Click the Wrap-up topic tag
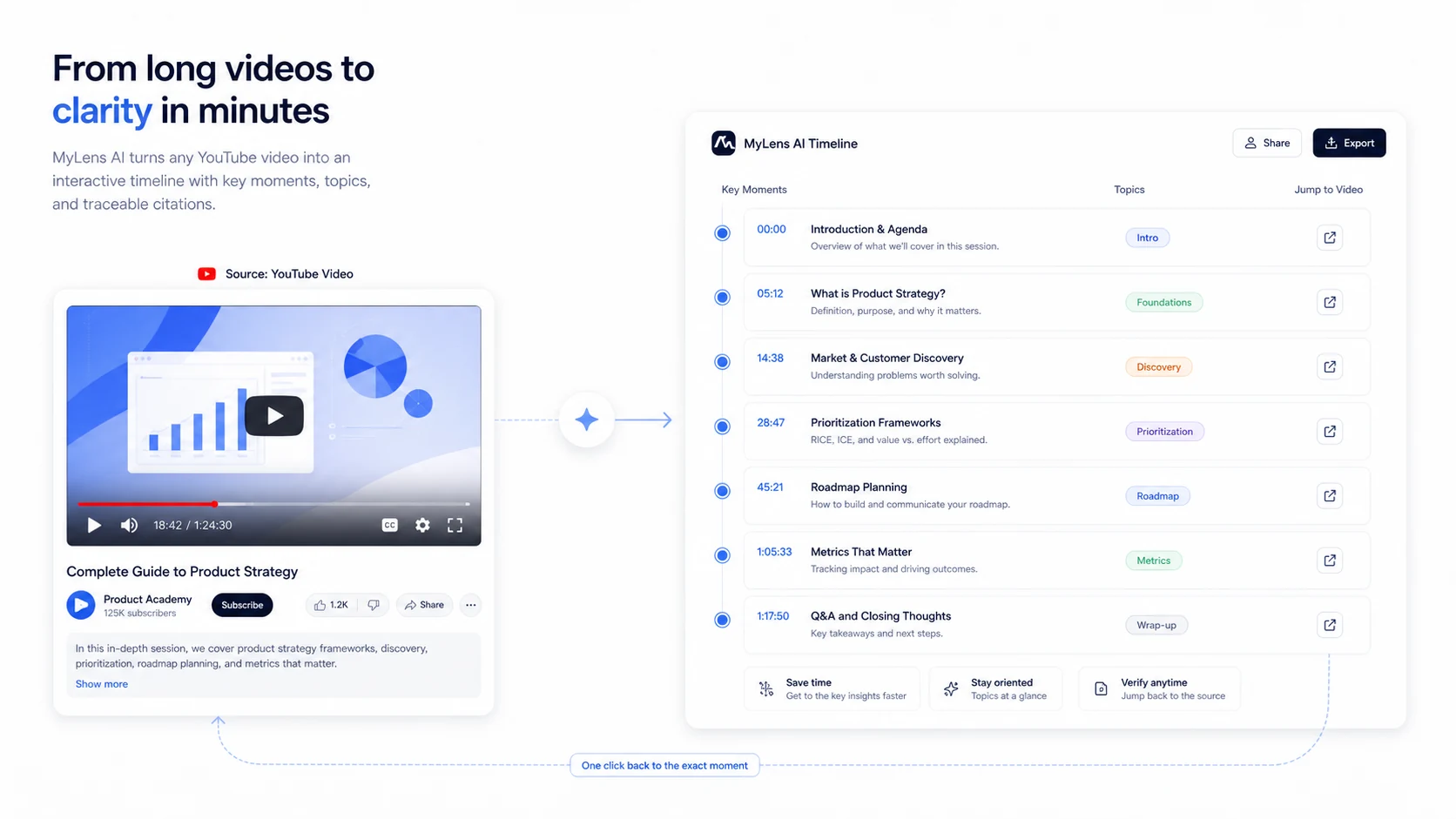Image resolution: width=1456 pixels, height=819 pixels. (x=1156, y=625)
